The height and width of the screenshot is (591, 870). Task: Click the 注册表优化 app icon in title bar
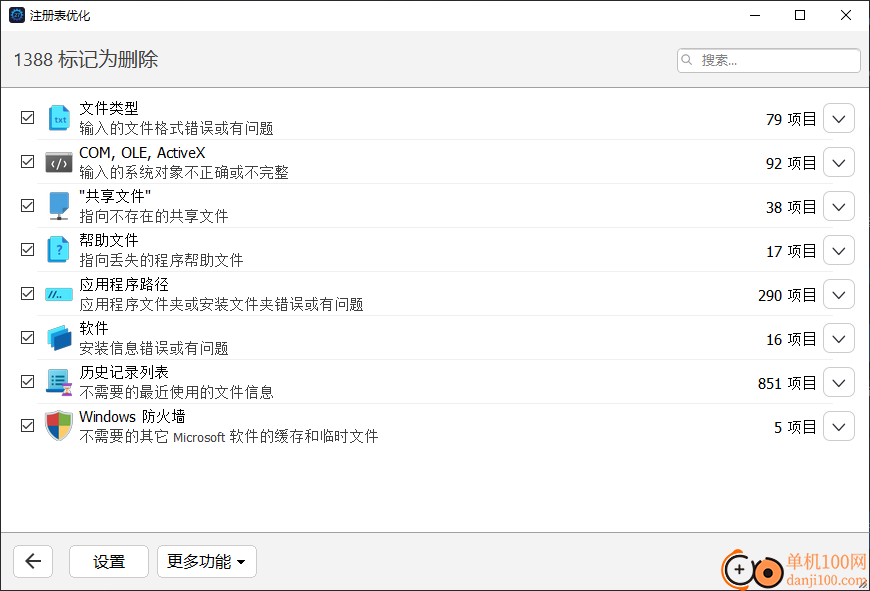pyautogui.click(x=17, y=15)
